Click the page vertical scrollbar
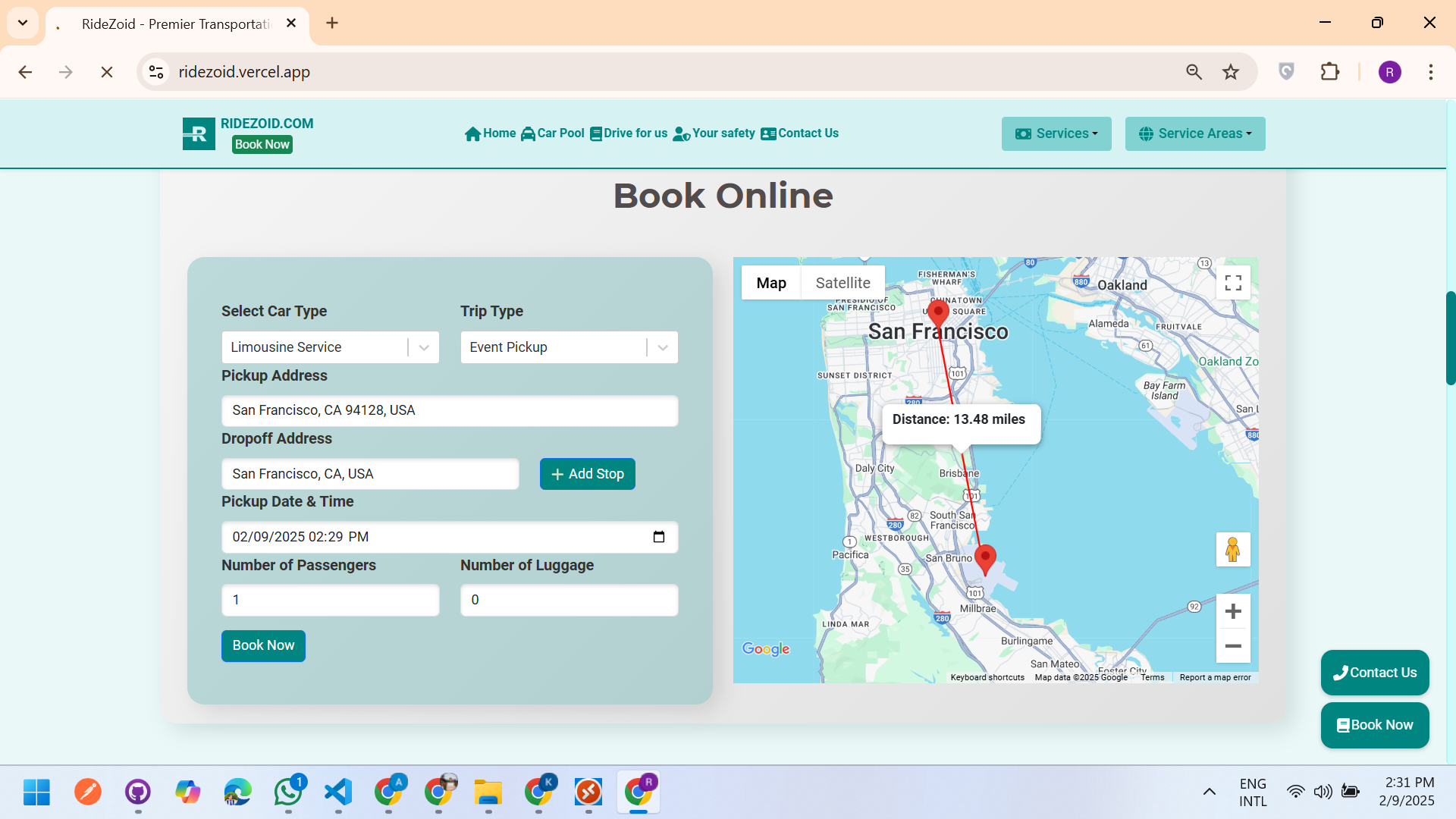 [x=1450, y=337]
